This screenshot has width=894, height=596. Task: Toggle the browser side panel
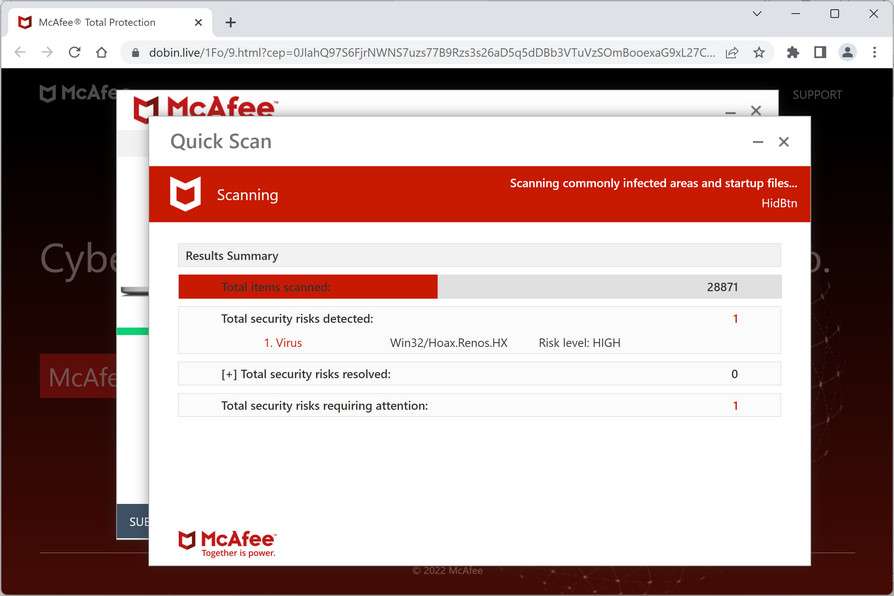820,52
